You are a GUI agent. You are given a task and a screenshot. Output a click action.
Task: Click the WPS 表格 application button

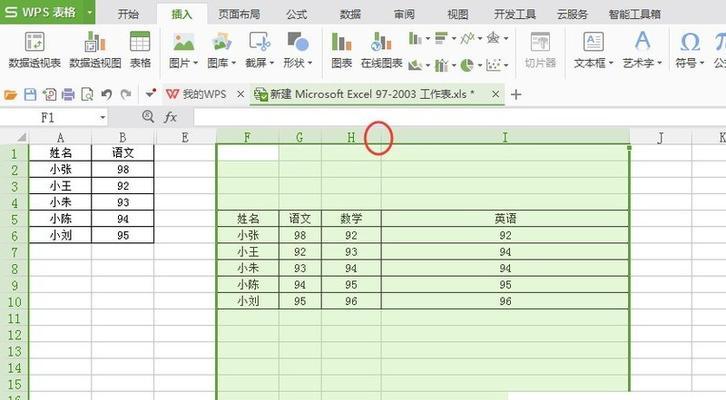41,12
